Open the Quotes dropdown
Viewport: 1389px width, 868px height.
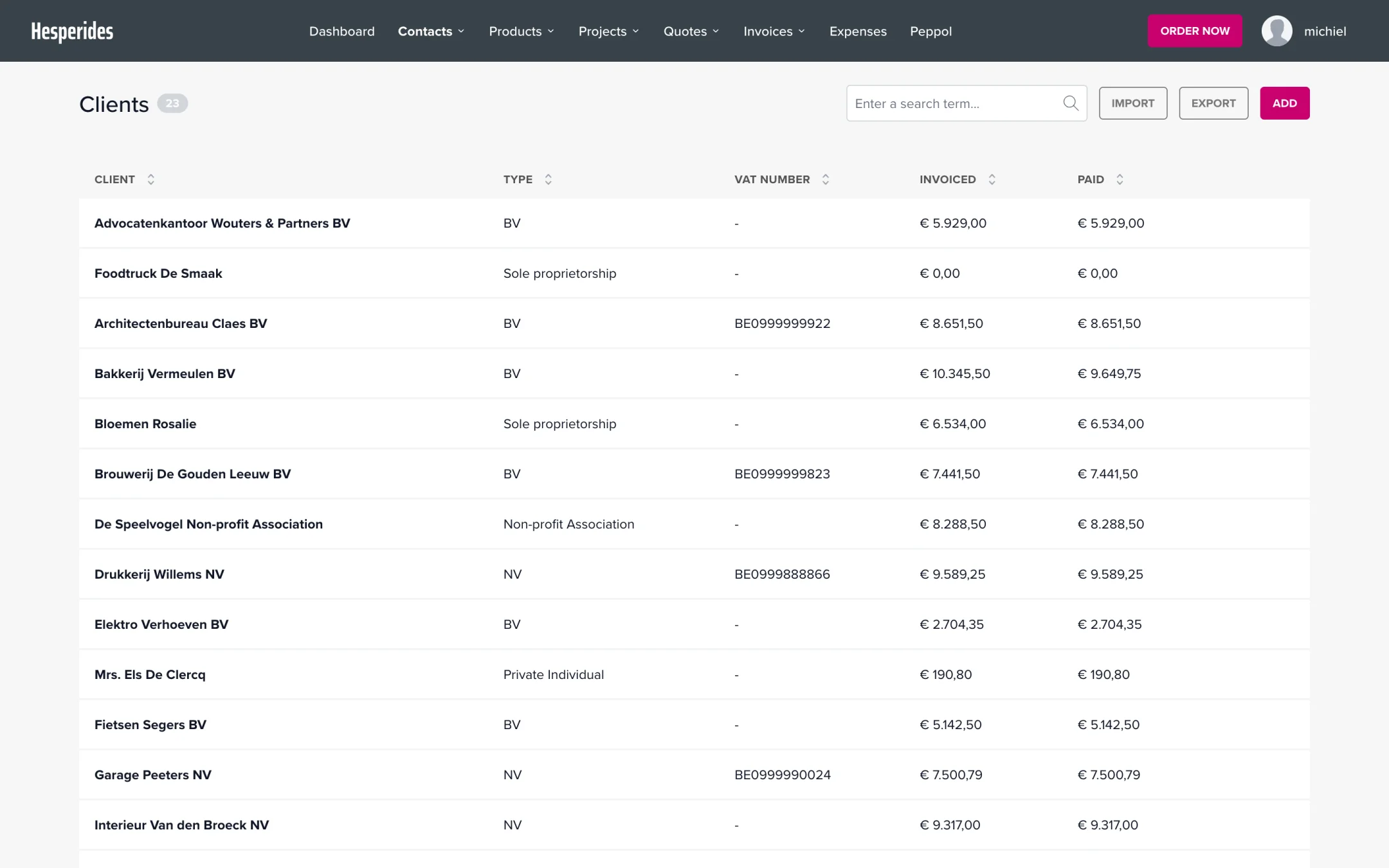691,31
